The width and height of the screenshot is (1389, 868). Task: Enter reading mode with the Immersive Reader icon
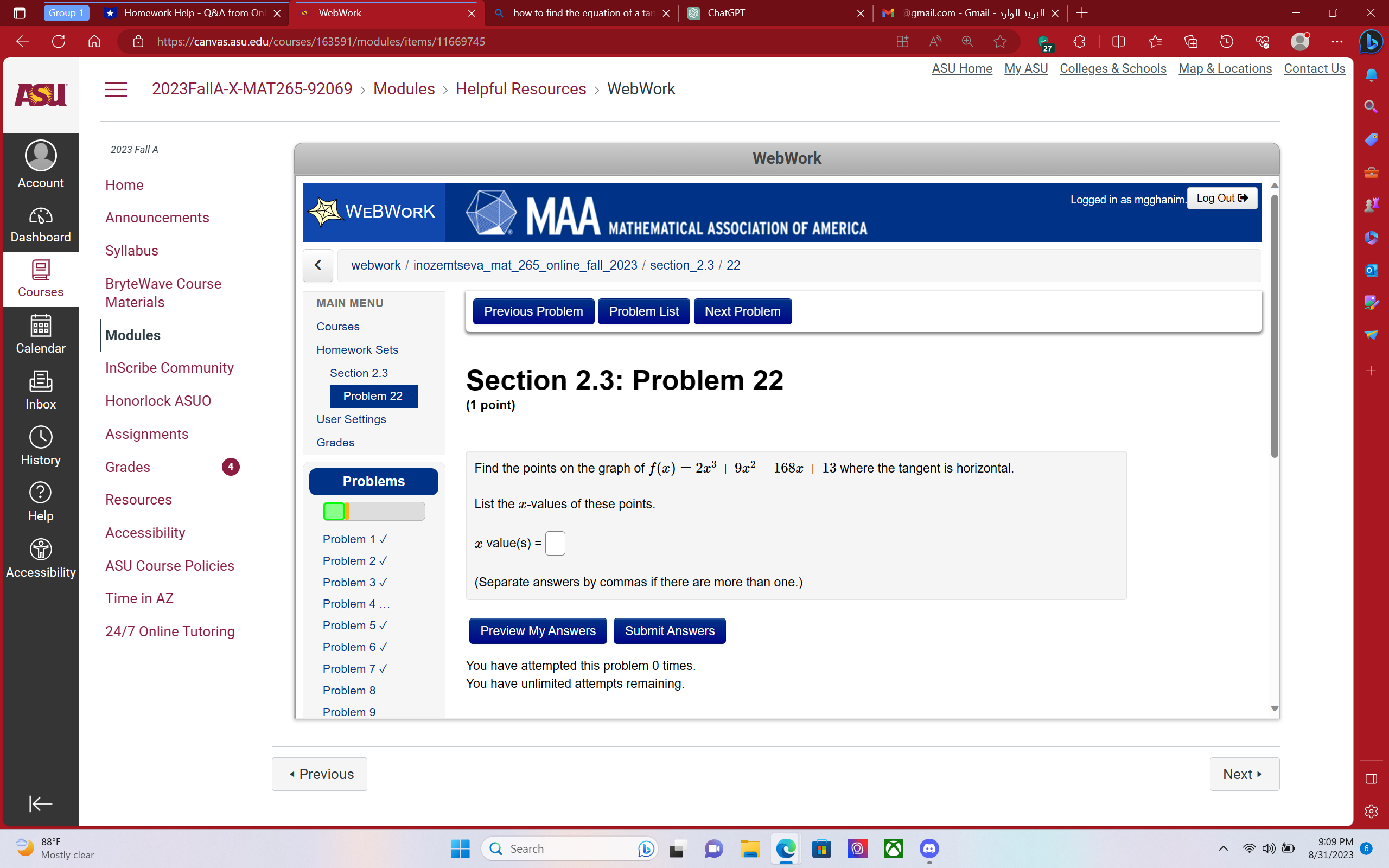point(934,41)
